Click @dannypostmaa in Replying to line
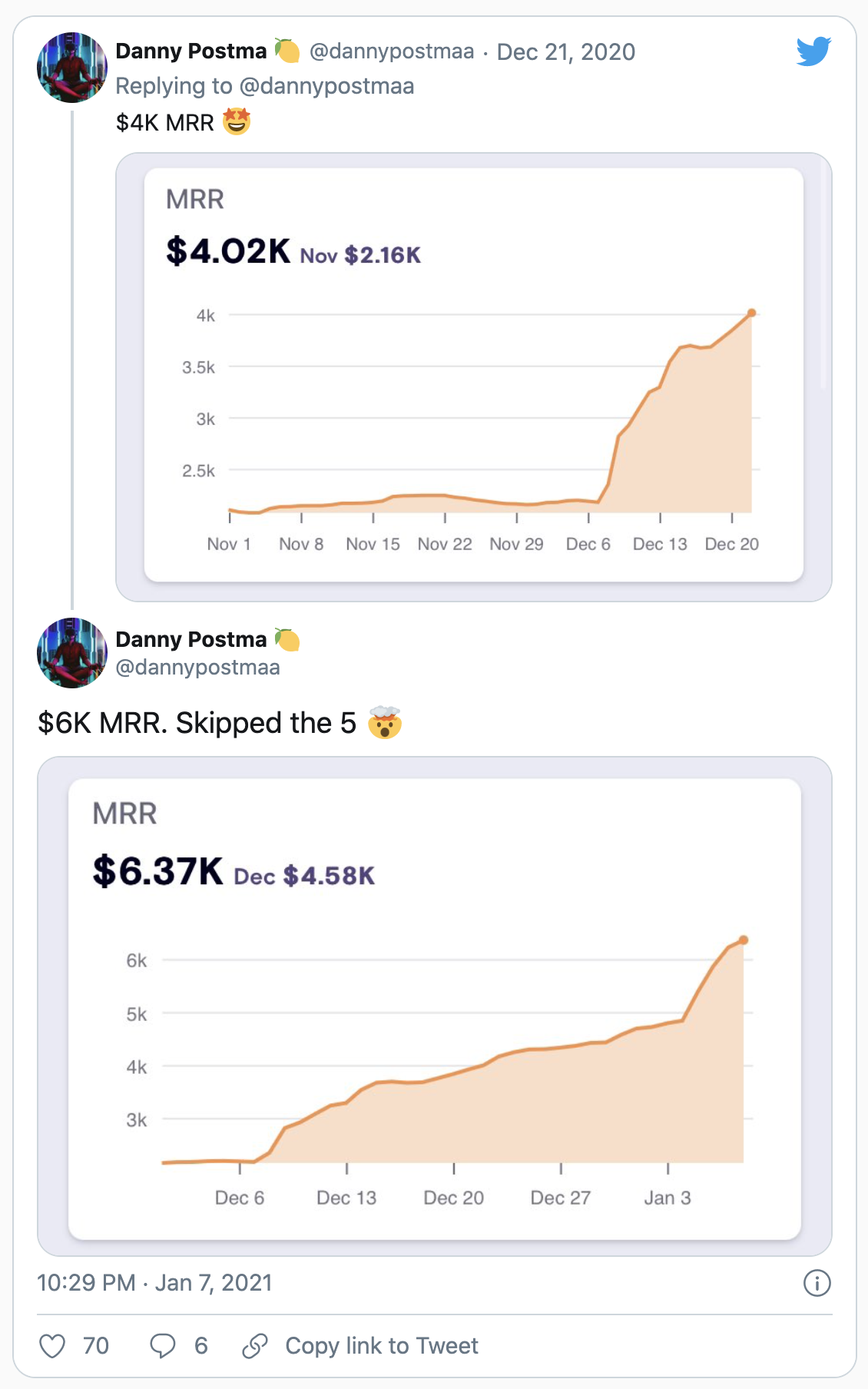This screenshot has width=868, height=1389. 326,86
